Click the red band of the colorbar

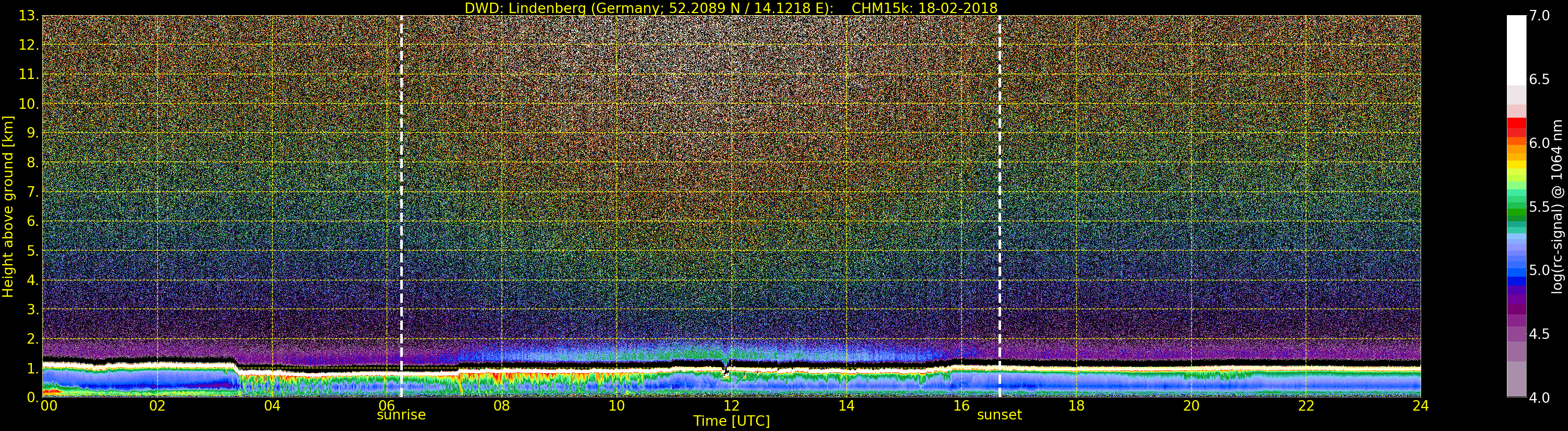pyautogui.click(x=1516, y=125)
